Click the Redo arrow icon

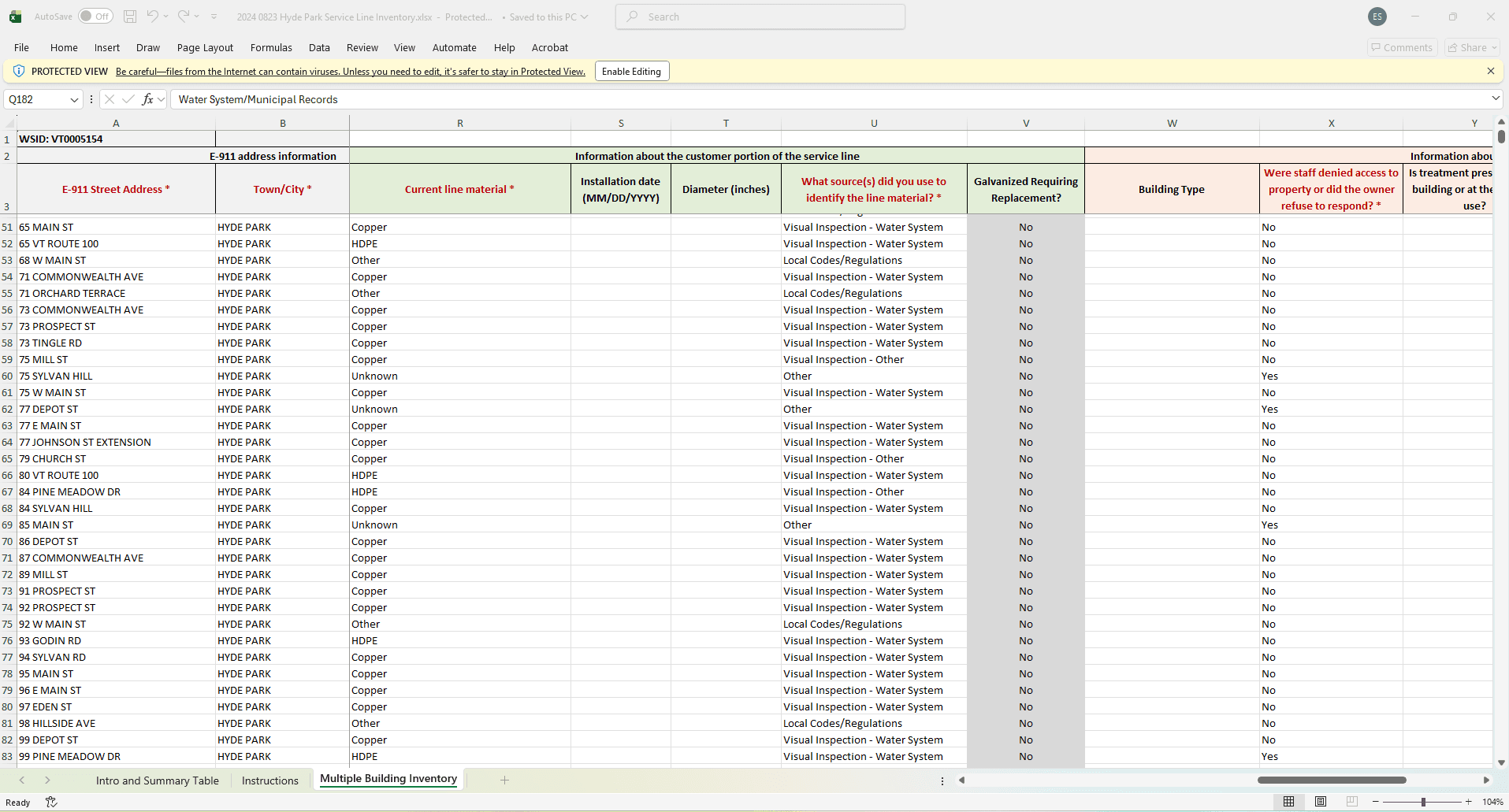(184, 17)
